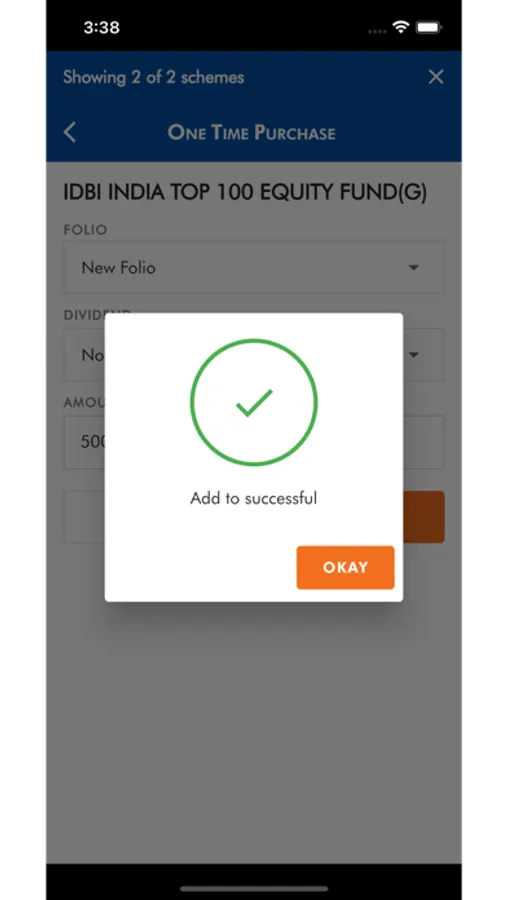507x900 pixels.
Task: Click the IDBI India Top 100 Equity Fund title
Action: (245, 193)
